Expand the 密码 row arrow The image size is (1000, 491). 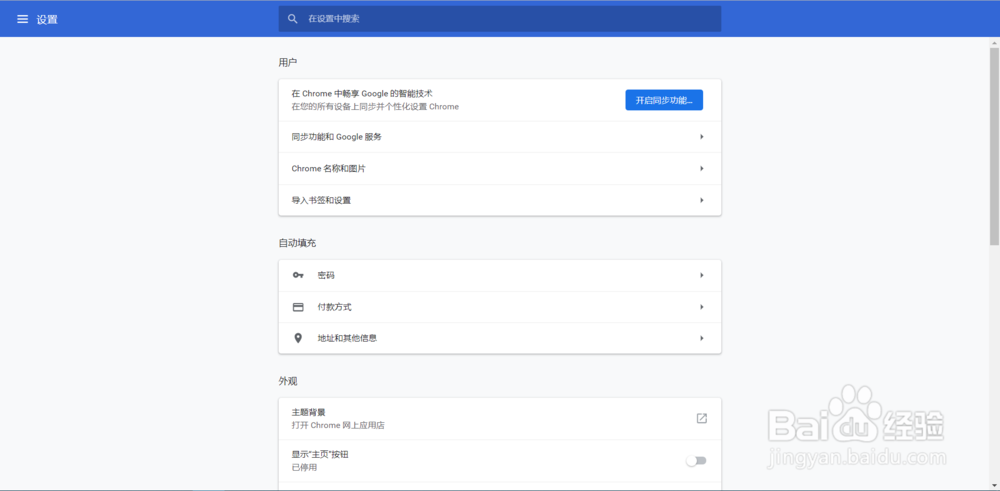click(702, 275)
